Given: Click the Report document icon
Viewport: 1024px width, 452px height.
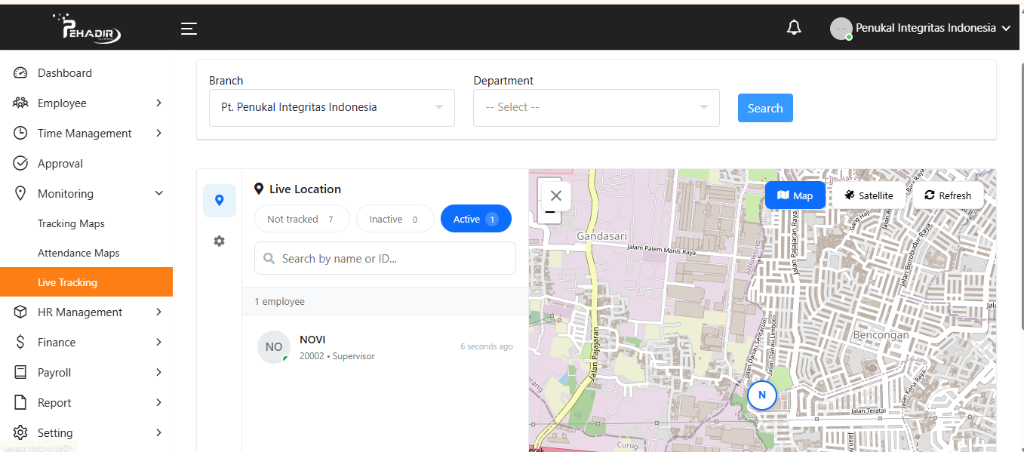Looking at the screenshot, I should point(20,402).
